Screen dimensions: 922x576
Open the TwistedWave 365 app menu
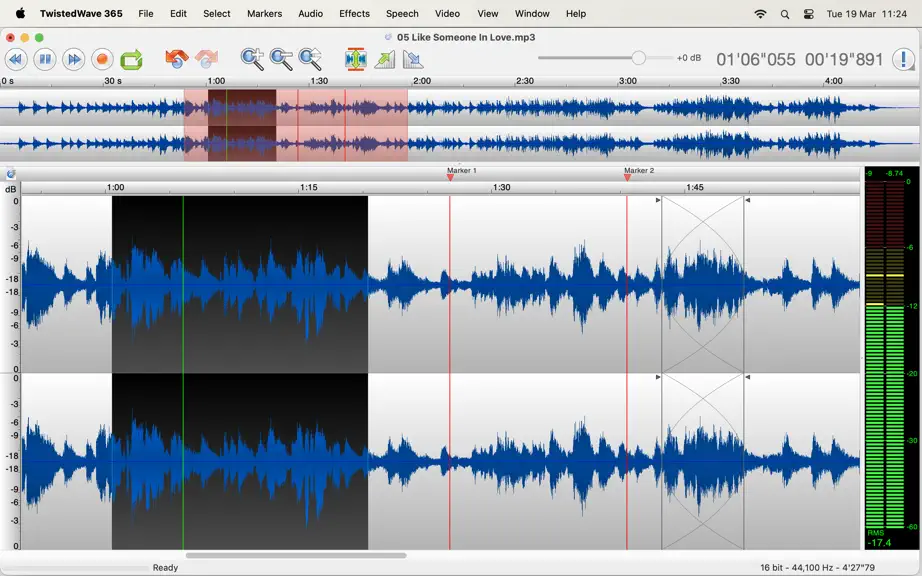pyautogui.click(x=81, y=13)
